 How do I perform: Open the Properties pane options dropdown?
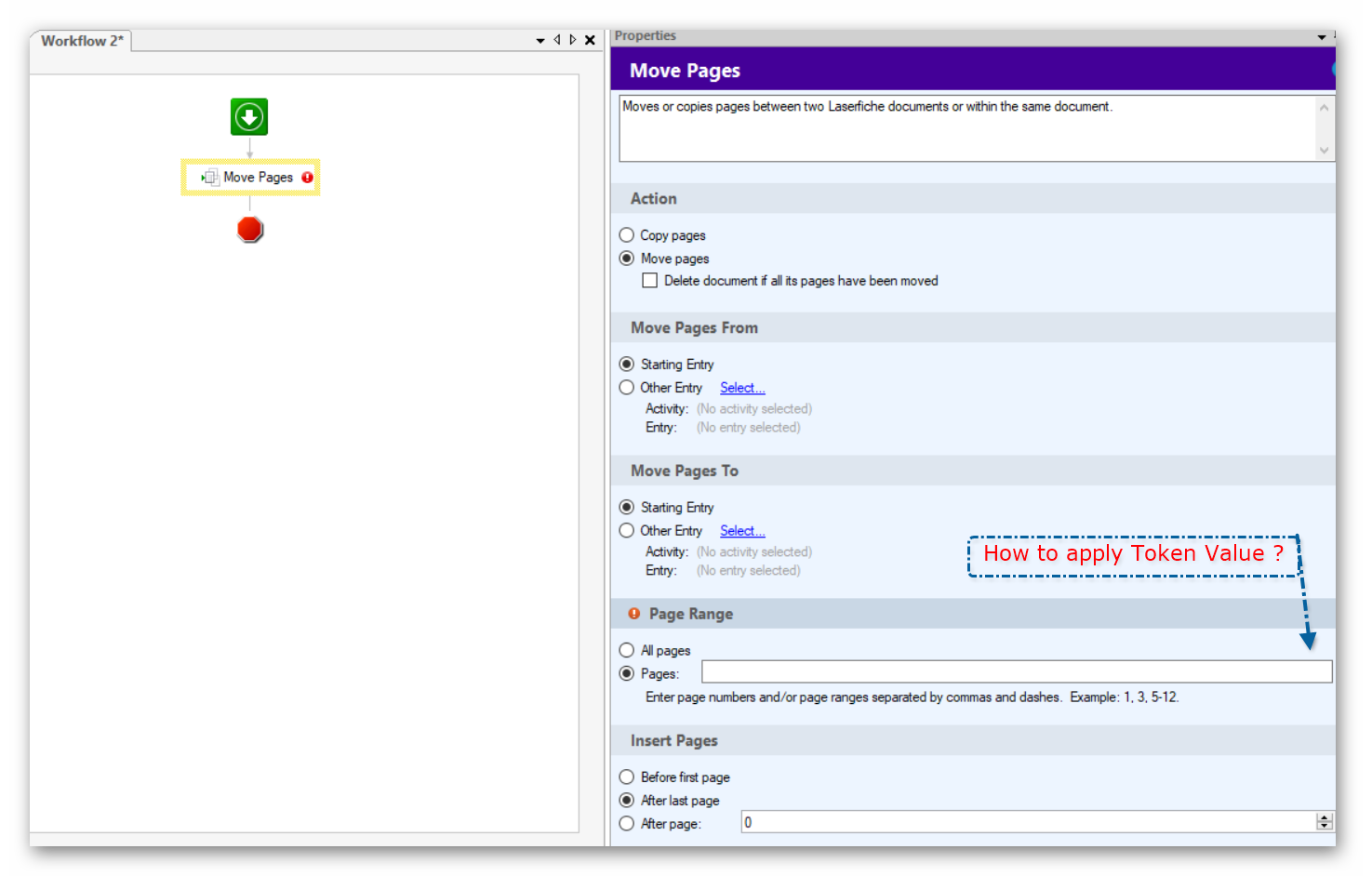tap(1321, 37)
